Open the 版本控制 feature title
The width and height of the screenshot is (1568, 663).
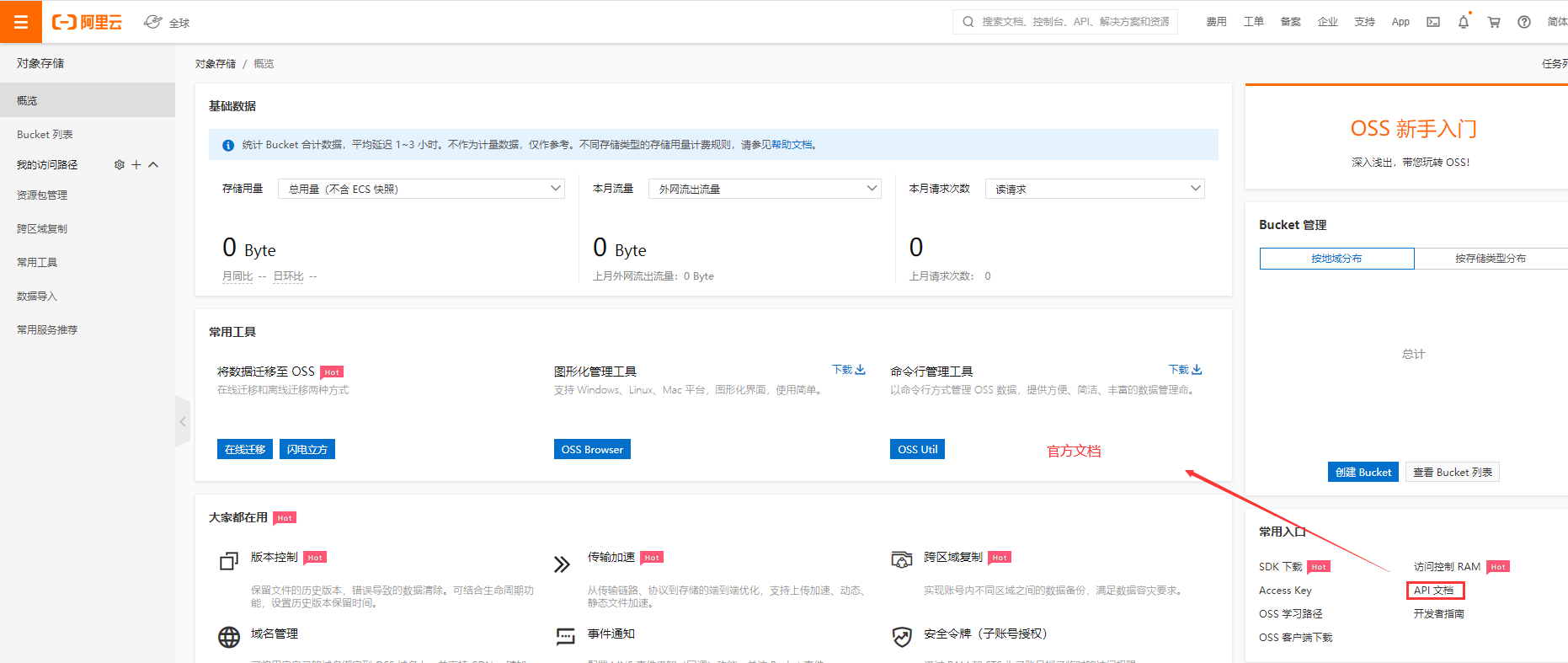[275, 557]
